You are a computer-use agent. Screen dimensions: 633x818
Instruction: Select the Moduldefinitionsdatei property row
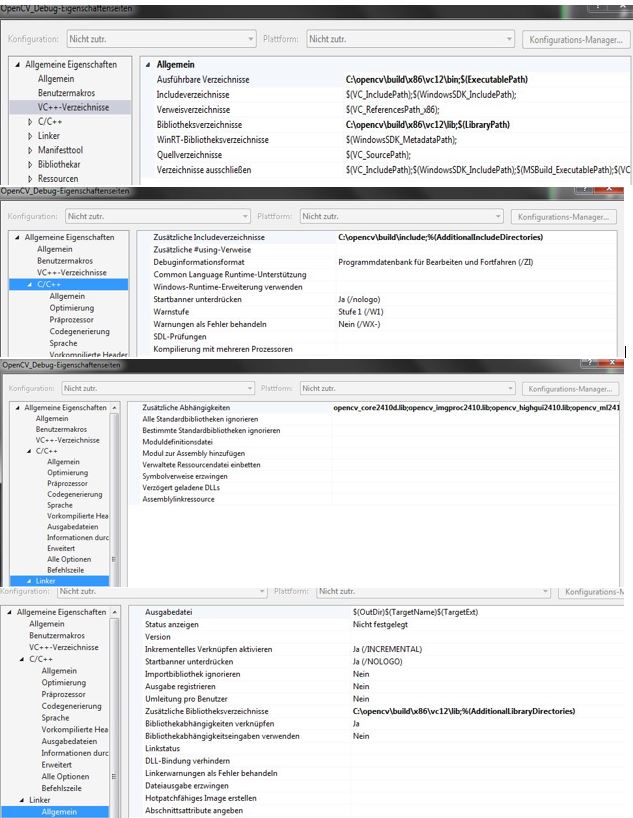point(374,442)
